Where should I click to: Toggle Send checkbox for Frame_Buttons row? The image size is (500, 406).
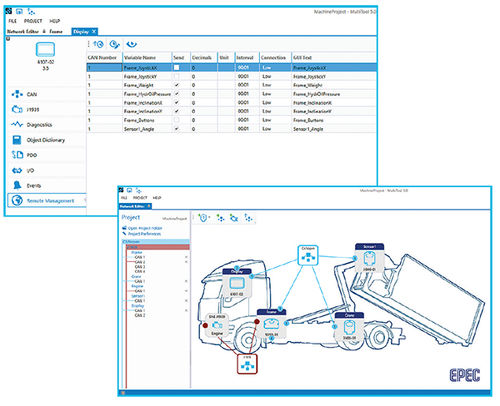pos(177,120)
